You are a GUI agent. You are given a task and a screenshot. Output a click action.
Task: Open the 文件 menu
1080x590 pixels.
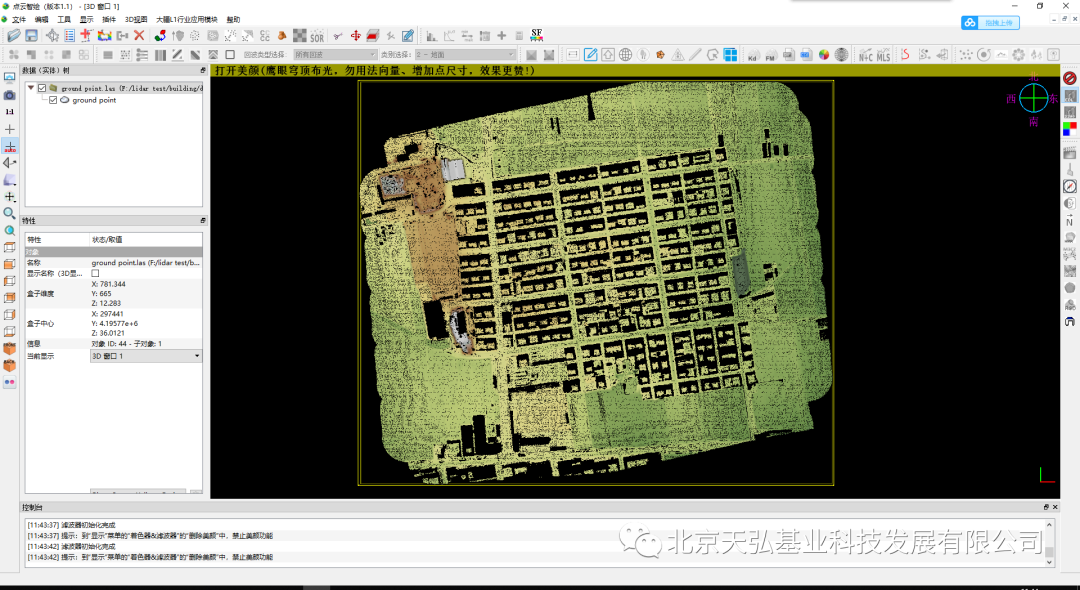click(x=19, y=19)
